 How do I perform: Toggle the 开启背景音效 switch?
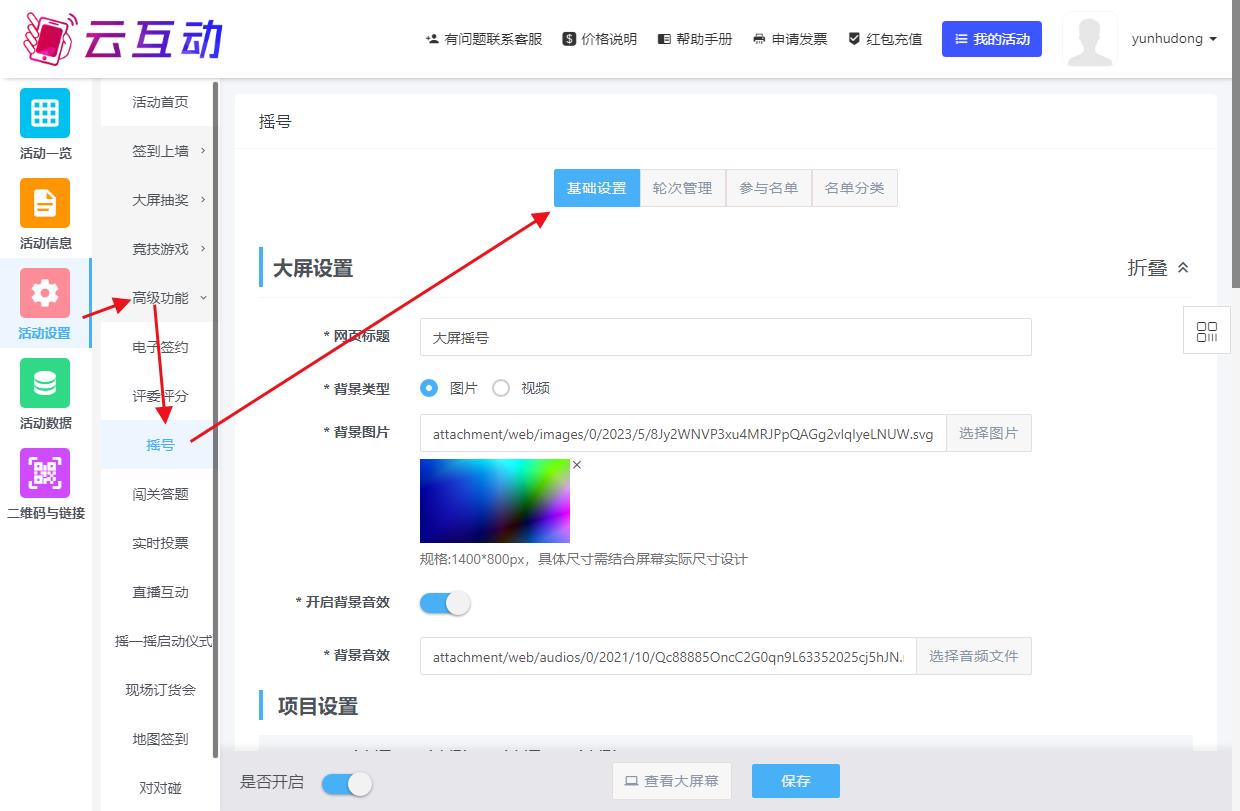click(x=445, y=603)
